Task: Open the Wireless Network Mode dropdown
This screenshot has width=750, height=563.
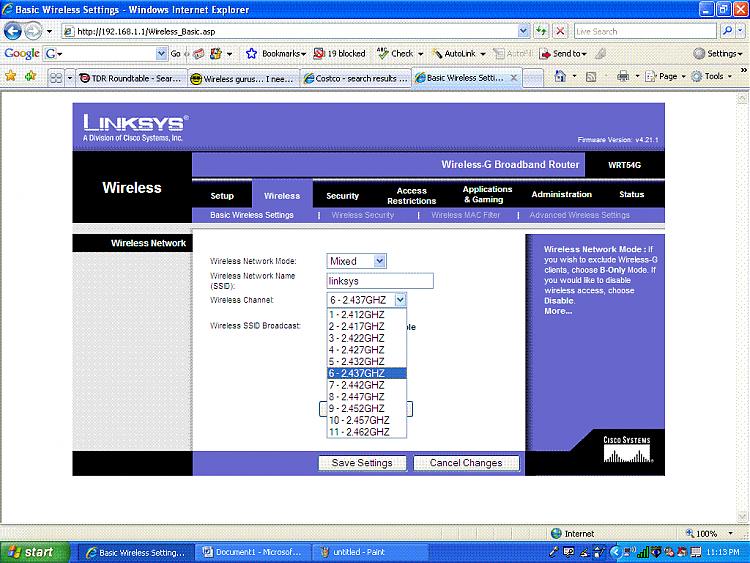Action: click(357, 261)
